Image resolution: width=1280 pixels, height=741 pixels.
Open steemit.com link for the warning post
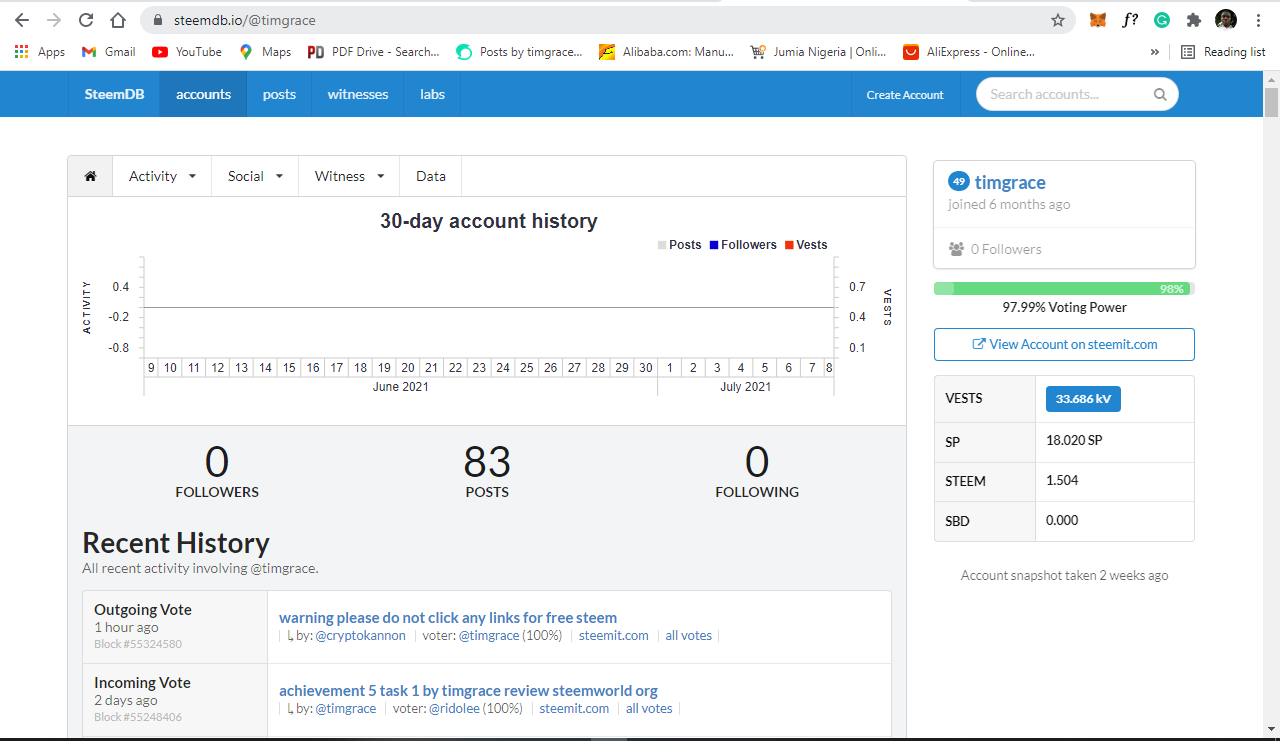(x=614, y=636)
